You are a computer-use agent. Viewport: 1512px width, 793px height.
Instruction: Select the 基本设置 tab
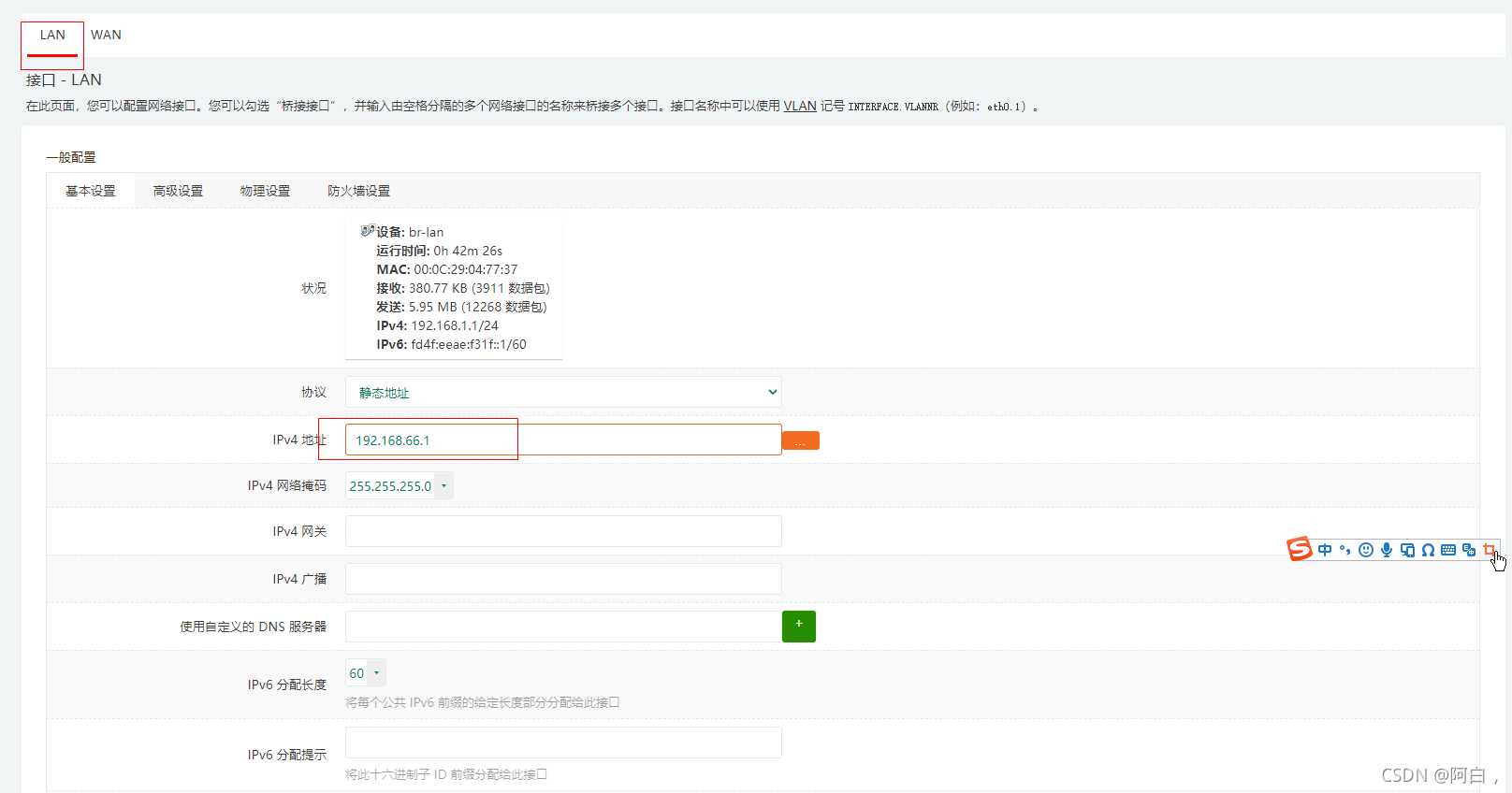click(91, 191)
